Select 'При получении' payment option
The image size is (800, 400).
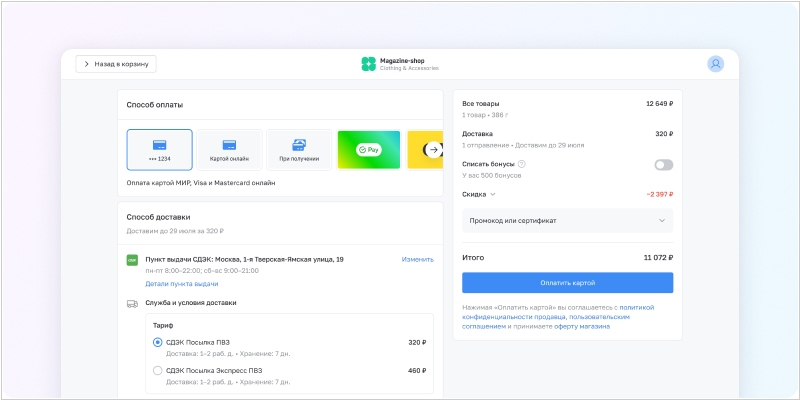(299, 149)
